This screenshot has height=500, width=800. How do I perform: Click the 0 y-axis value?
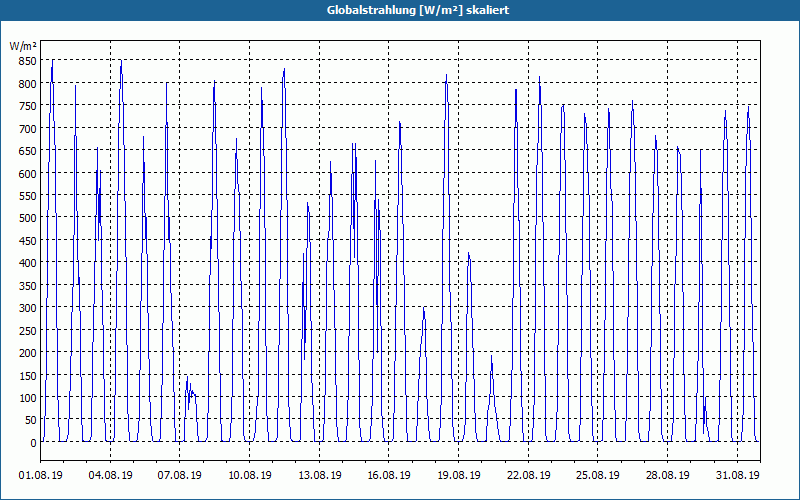(34, 442)
